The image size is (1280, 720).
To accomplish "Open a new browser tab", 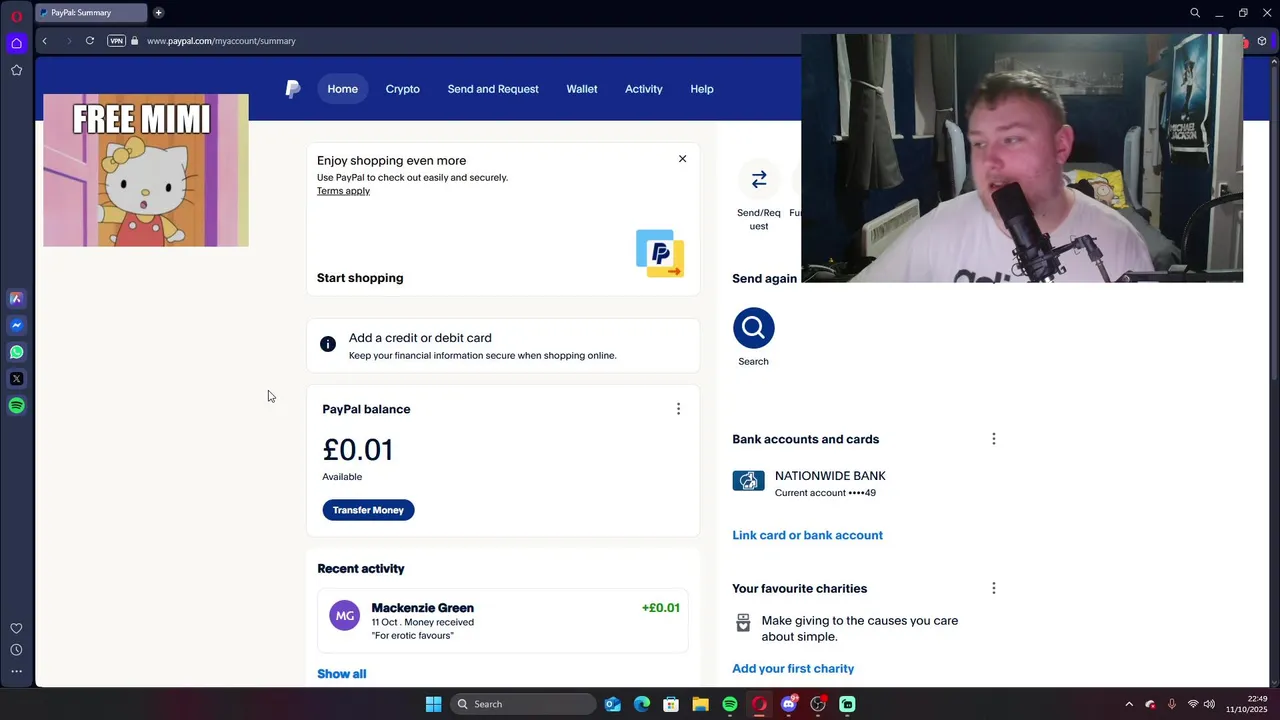I will pyautogui.click(x=158, y=13).
